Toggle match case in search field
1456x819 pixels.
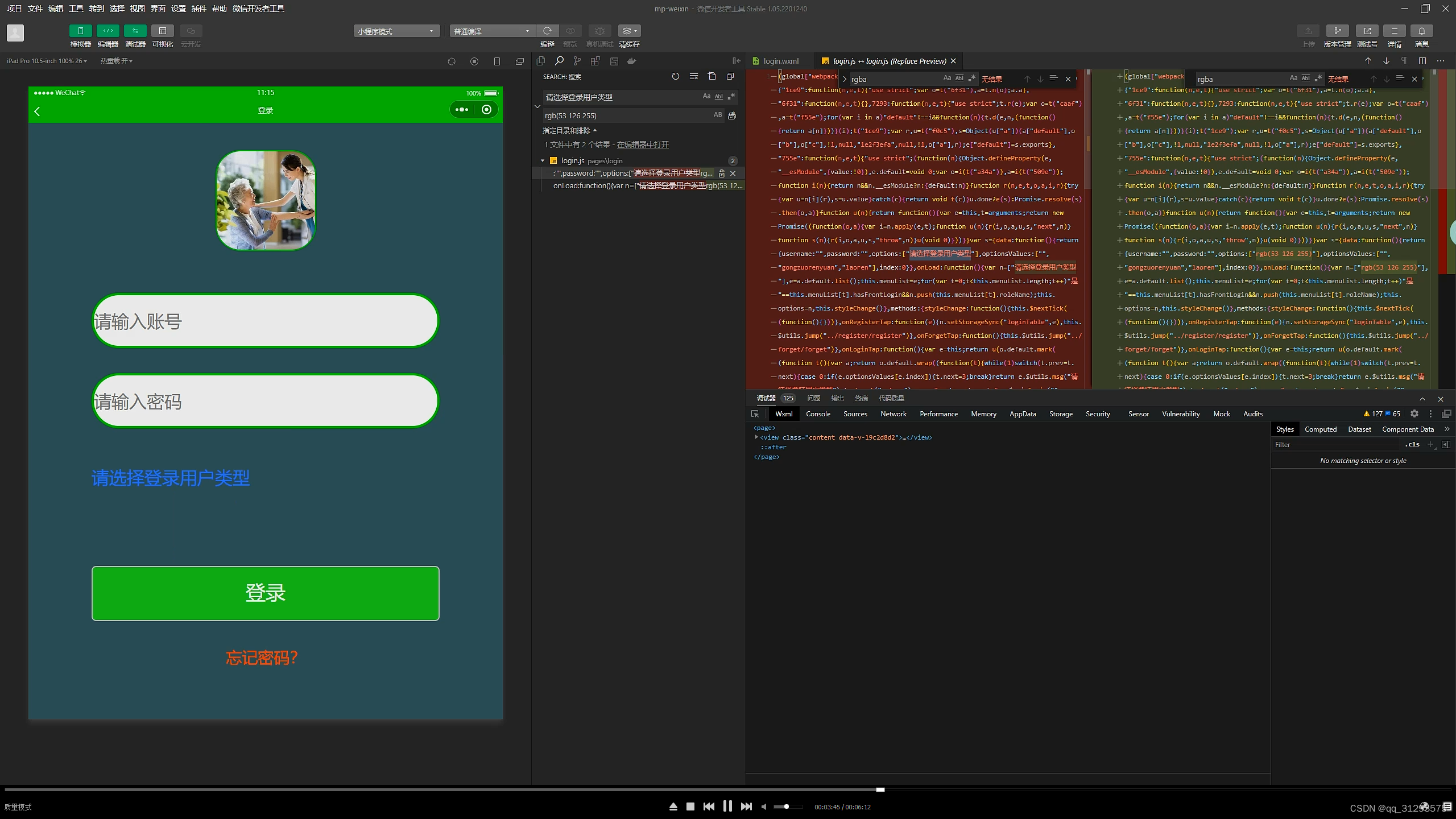[x=706, y=97]
